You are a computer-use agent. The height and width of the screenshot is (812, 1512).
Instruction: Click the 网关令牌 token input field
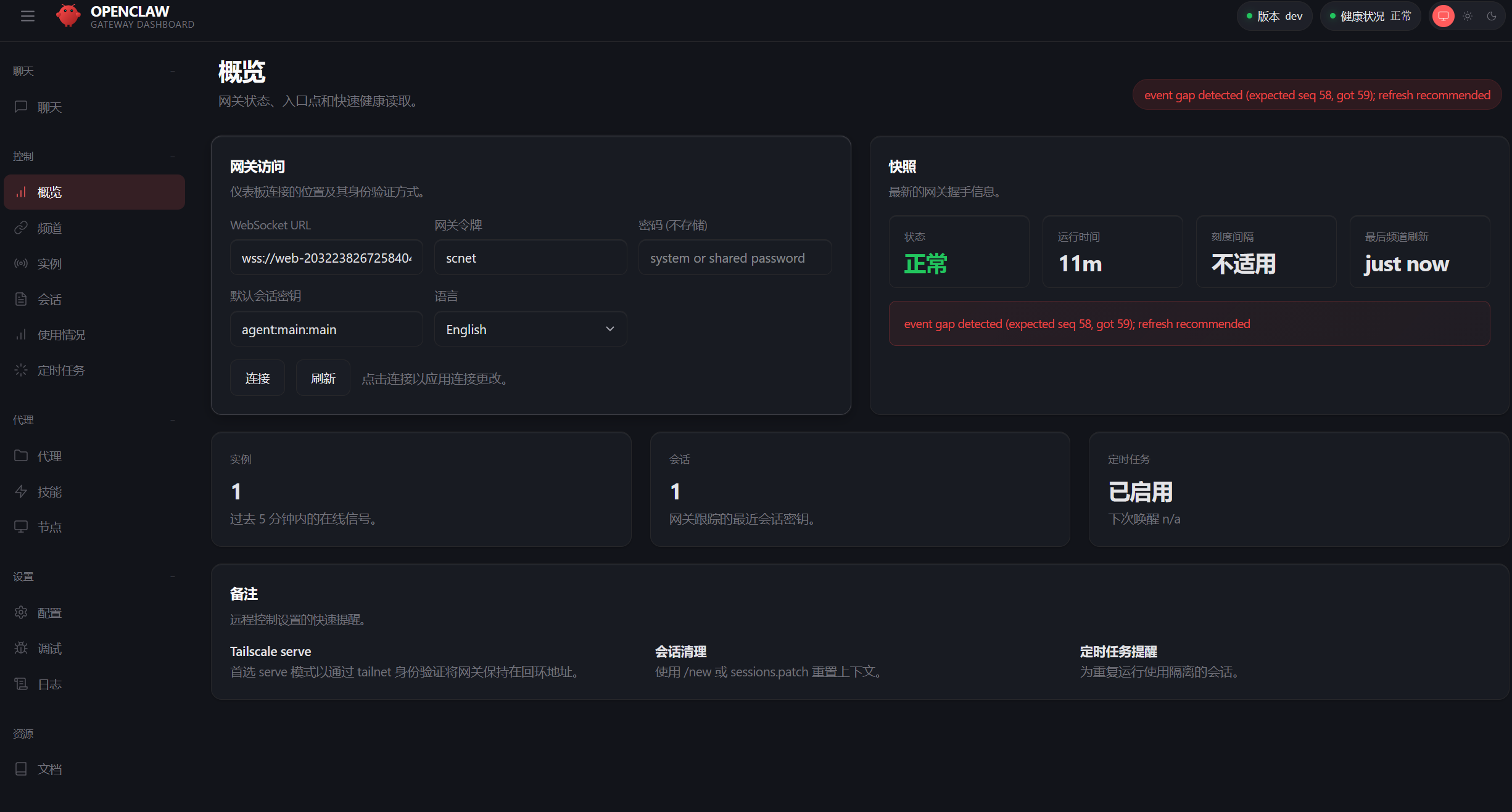click(x=530, y=258)
